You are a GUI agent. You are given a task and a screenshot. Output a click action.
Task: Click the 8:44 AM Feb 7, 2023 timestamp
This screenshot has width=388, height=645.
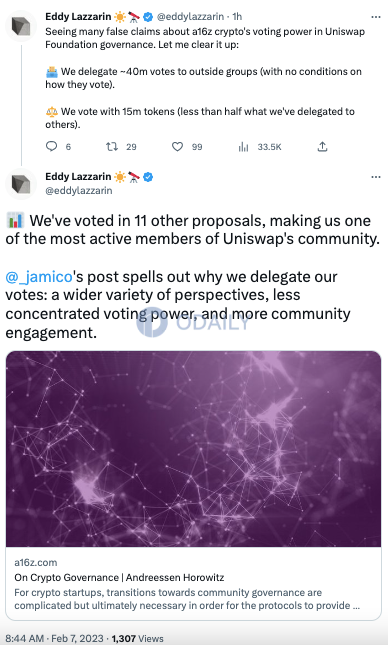tap(54, 638)
